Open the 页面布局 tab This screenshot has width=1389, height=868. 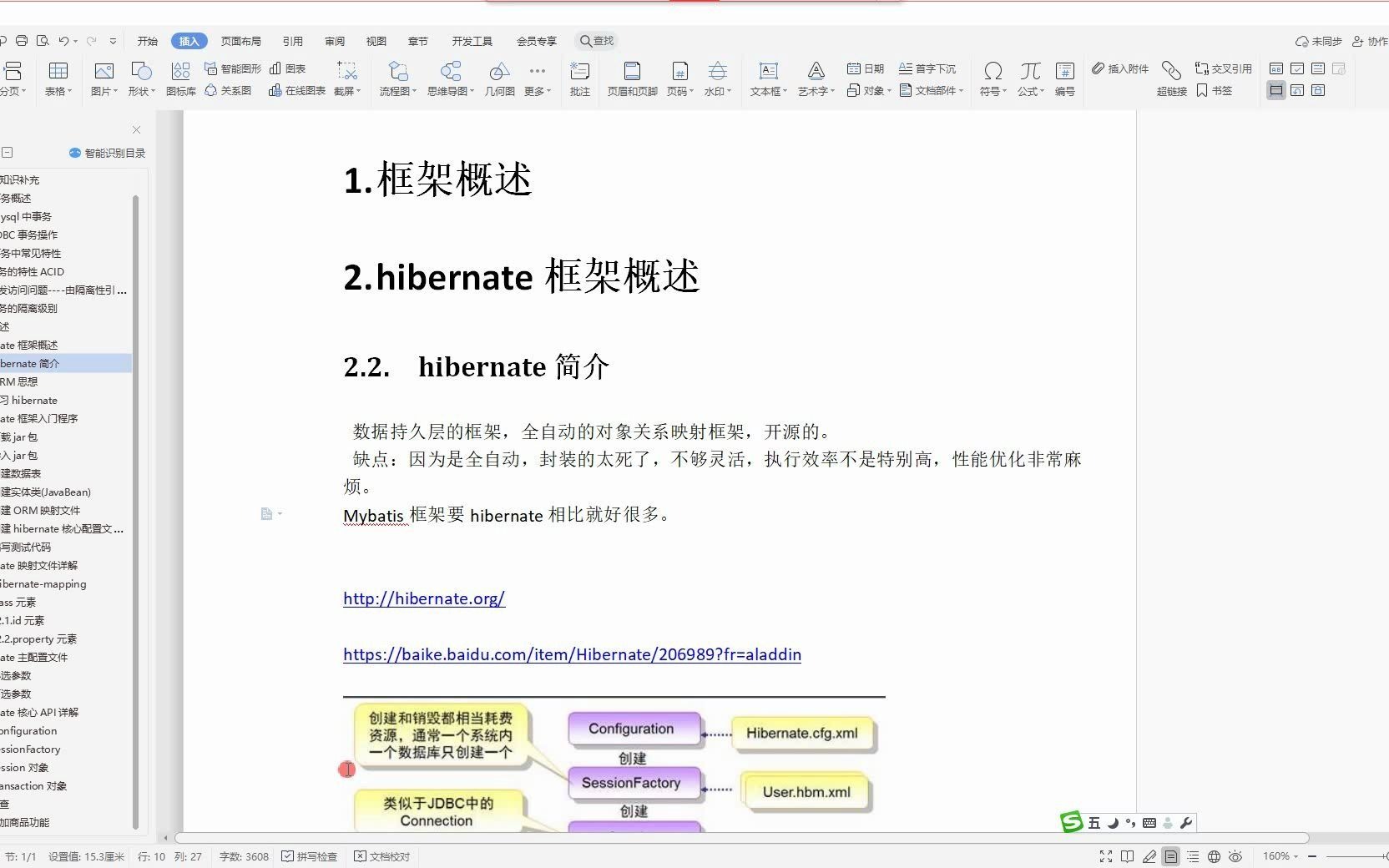pyautogui.click(x=240, y=41)
